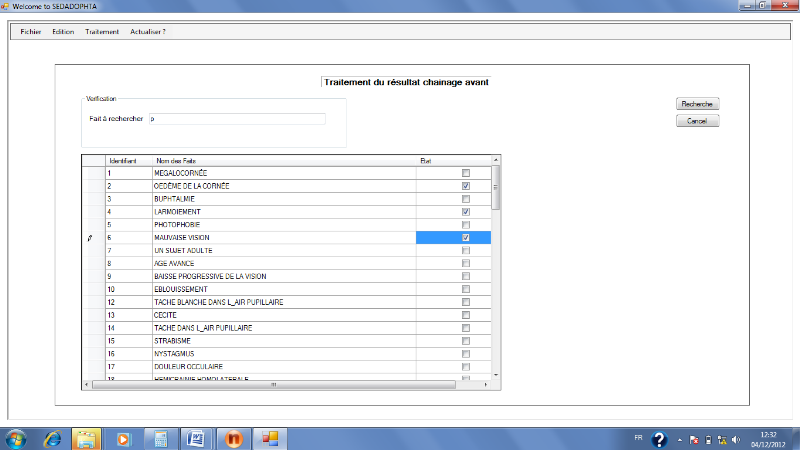Open Windows Media Player from taskbar
This screenshot has width=800, height=450.
click(x=123, y=439)
